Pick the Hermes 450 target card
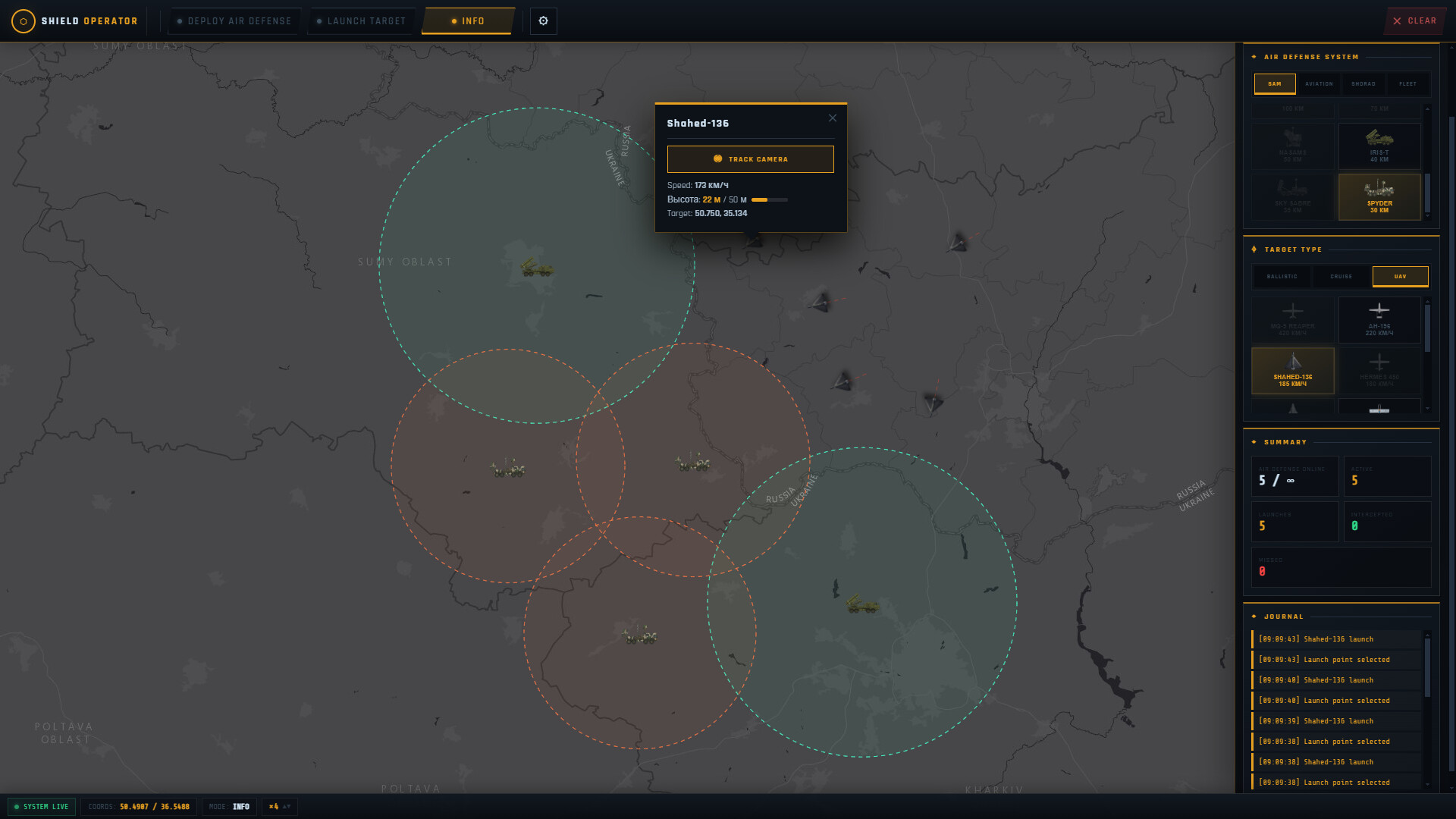This screenshot has height=819, width=1456. pyautogui.click(x=1379, y=371)
